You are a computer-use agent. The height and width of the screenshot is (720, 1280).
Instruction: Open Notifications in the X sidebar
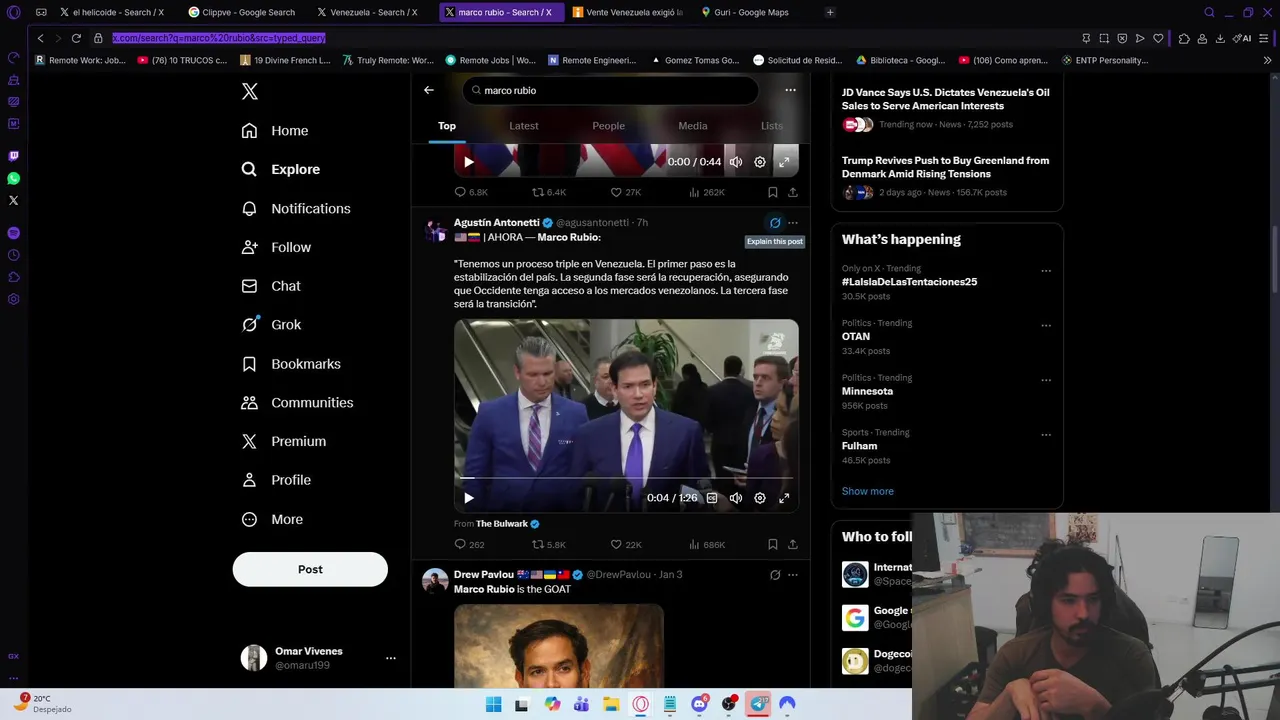pos(296,208)
